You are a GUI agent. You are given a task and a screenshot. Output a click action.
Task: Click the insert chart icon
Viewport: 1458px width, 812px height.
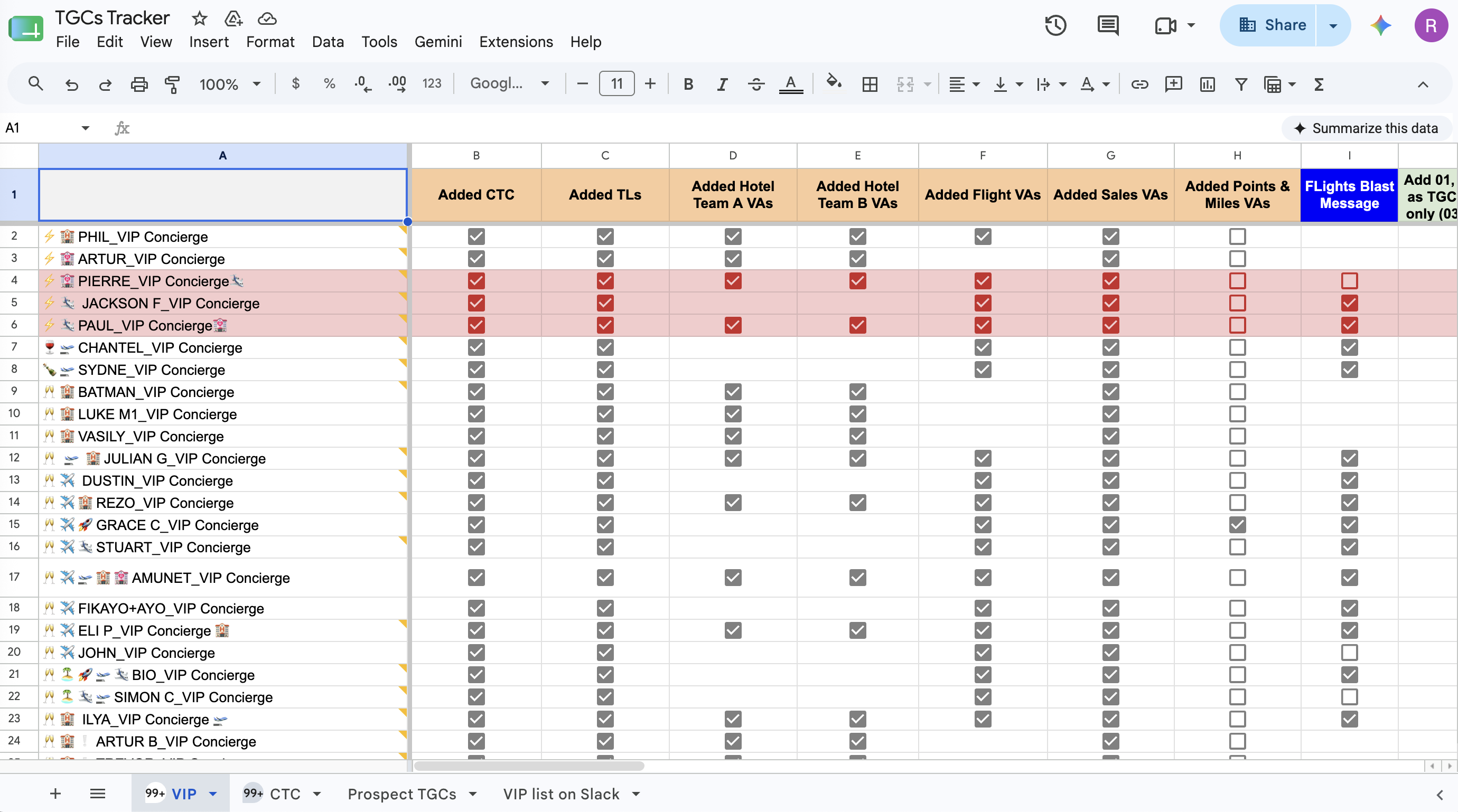1207,84
